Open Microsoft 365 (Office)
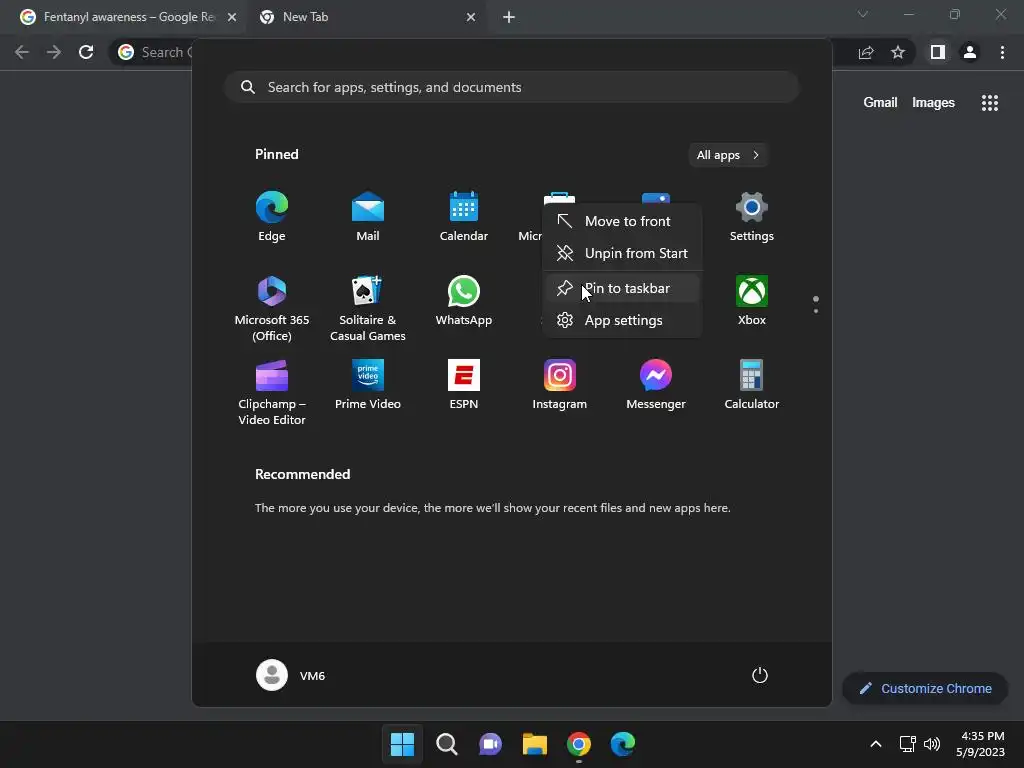 point(272,308)
